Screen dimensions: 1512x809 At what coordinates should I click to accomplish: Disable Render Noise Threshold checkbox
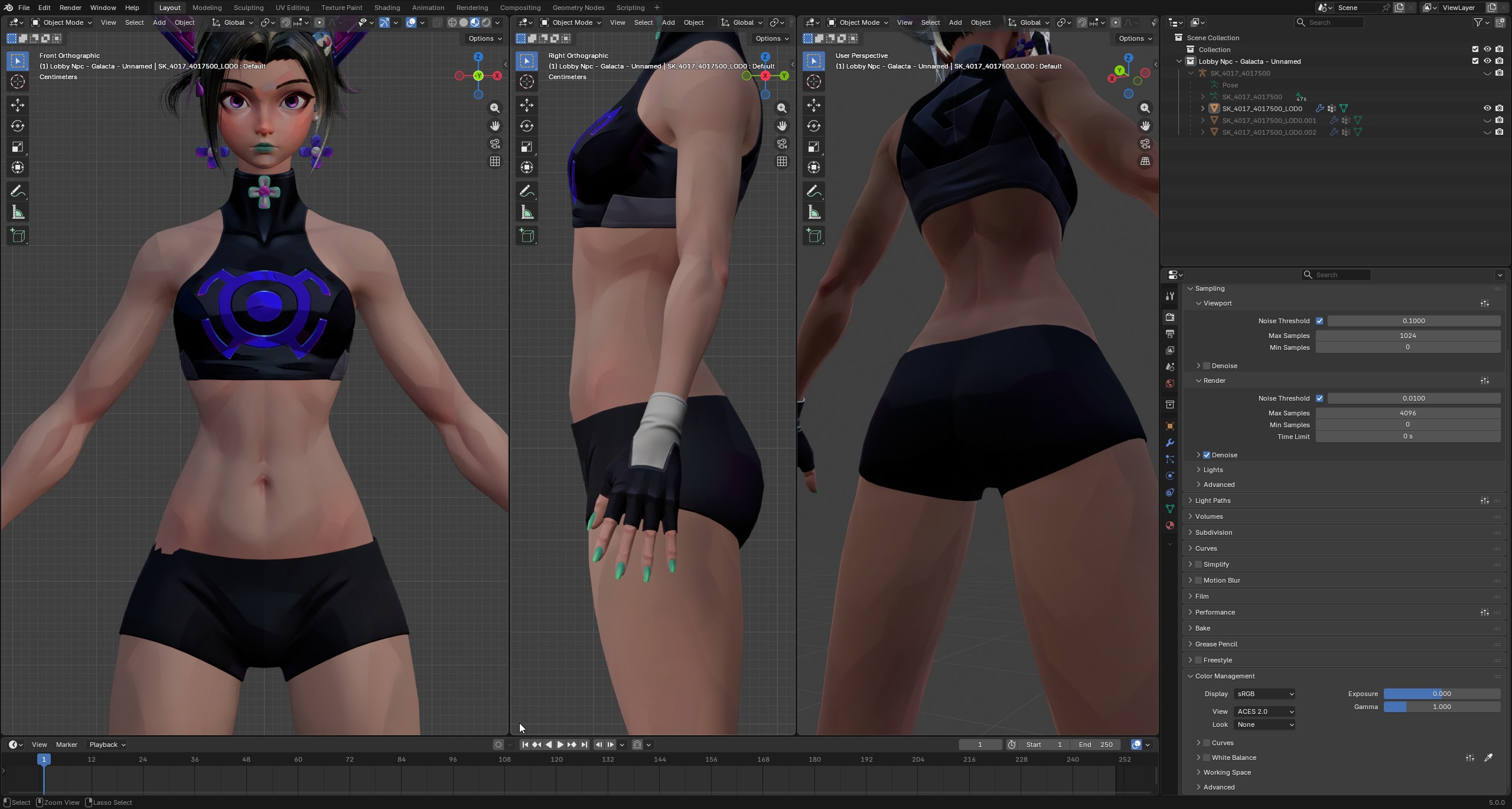coord(1319,398)
